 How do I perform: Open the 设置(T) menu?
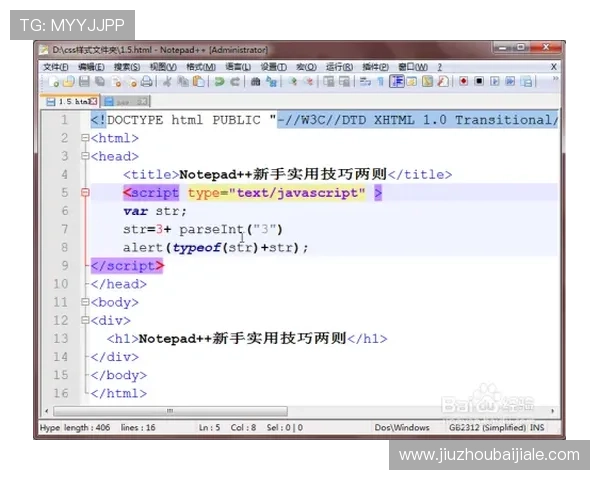tap(273, 67)
